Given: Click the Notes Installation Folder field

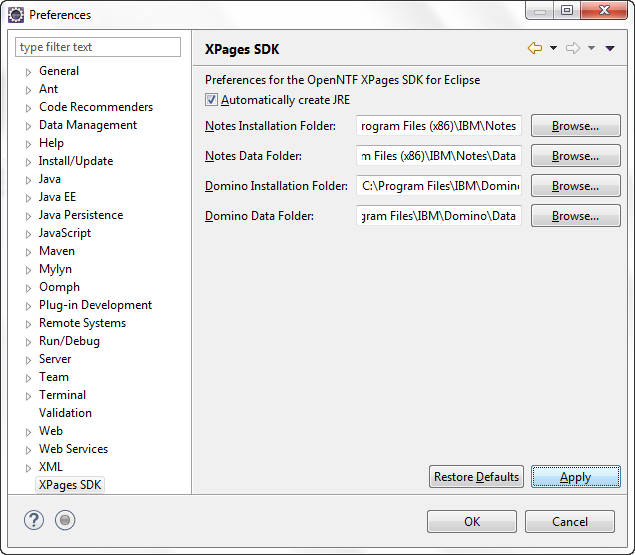Looking at the screenshot, I should pos(439,126).
